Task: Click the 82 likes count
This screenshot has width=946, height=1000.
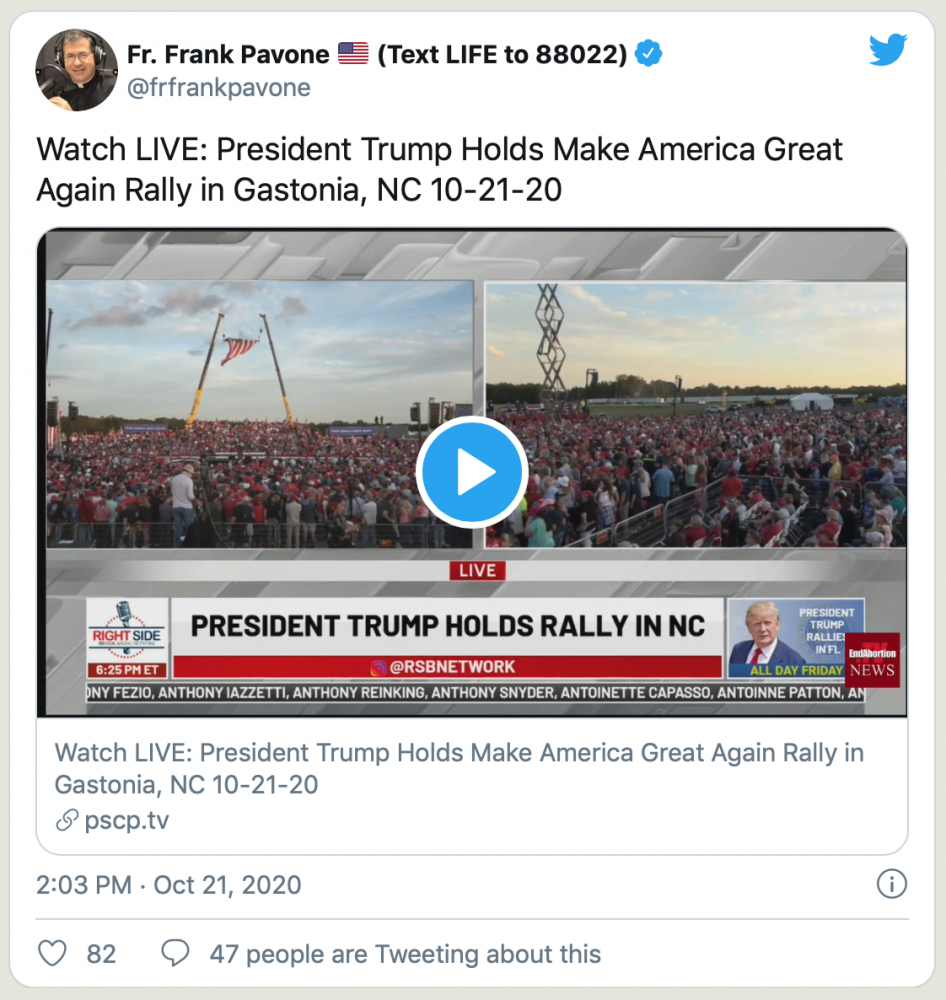Action: [101, 954]
